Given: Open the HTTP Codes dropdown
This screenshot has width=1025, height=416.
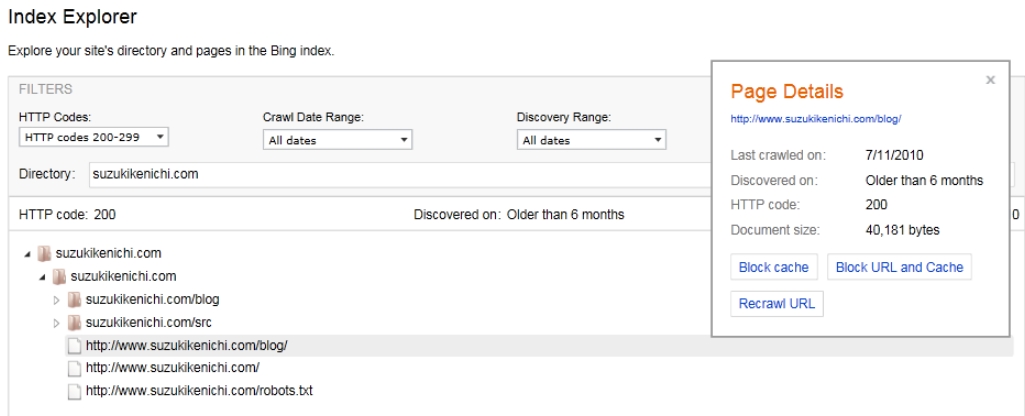Looking at the screenshot, I should tap(93, 137).
